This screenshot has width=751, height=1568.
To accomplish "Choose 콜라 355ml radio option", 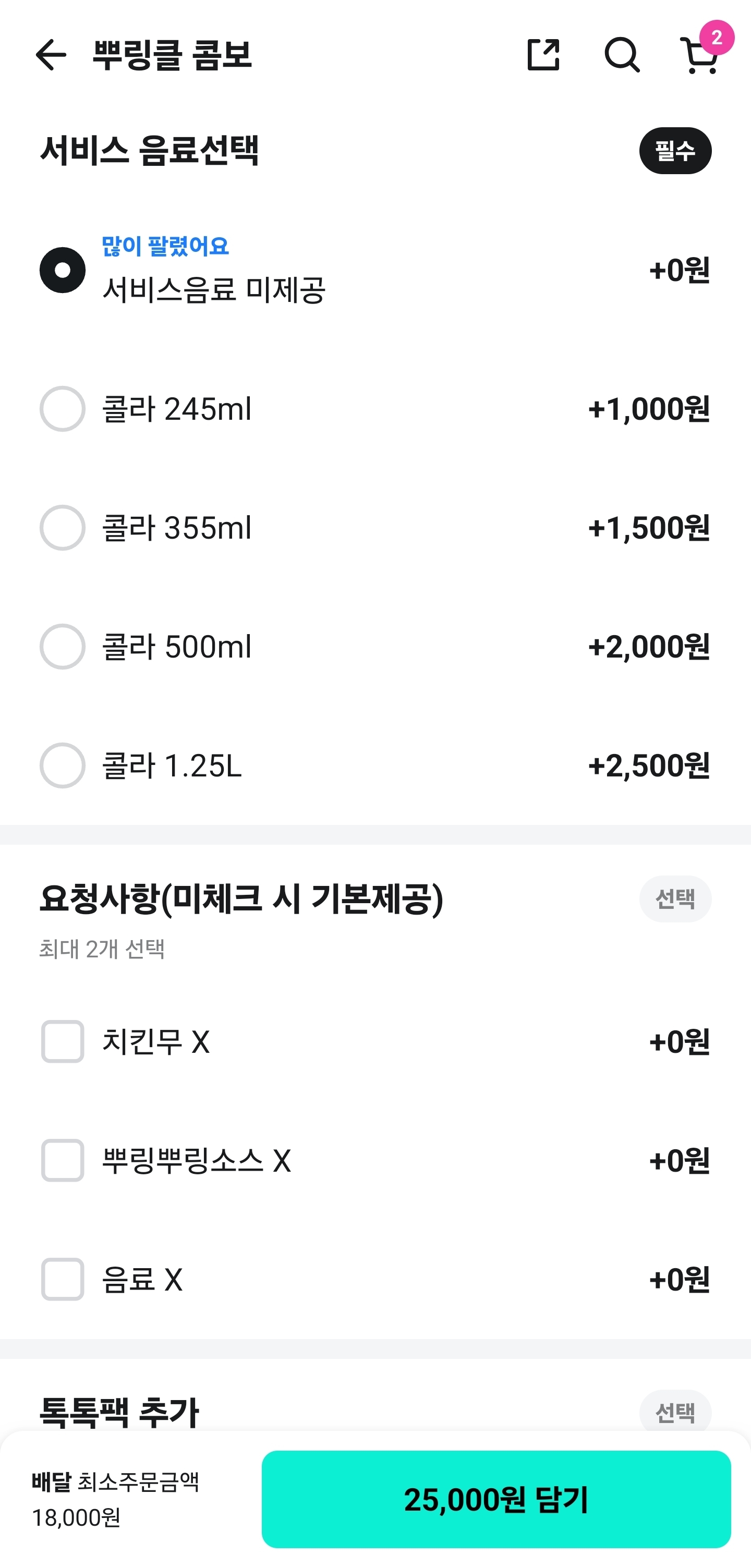I will pyautogui.click(x=63, y=528).
